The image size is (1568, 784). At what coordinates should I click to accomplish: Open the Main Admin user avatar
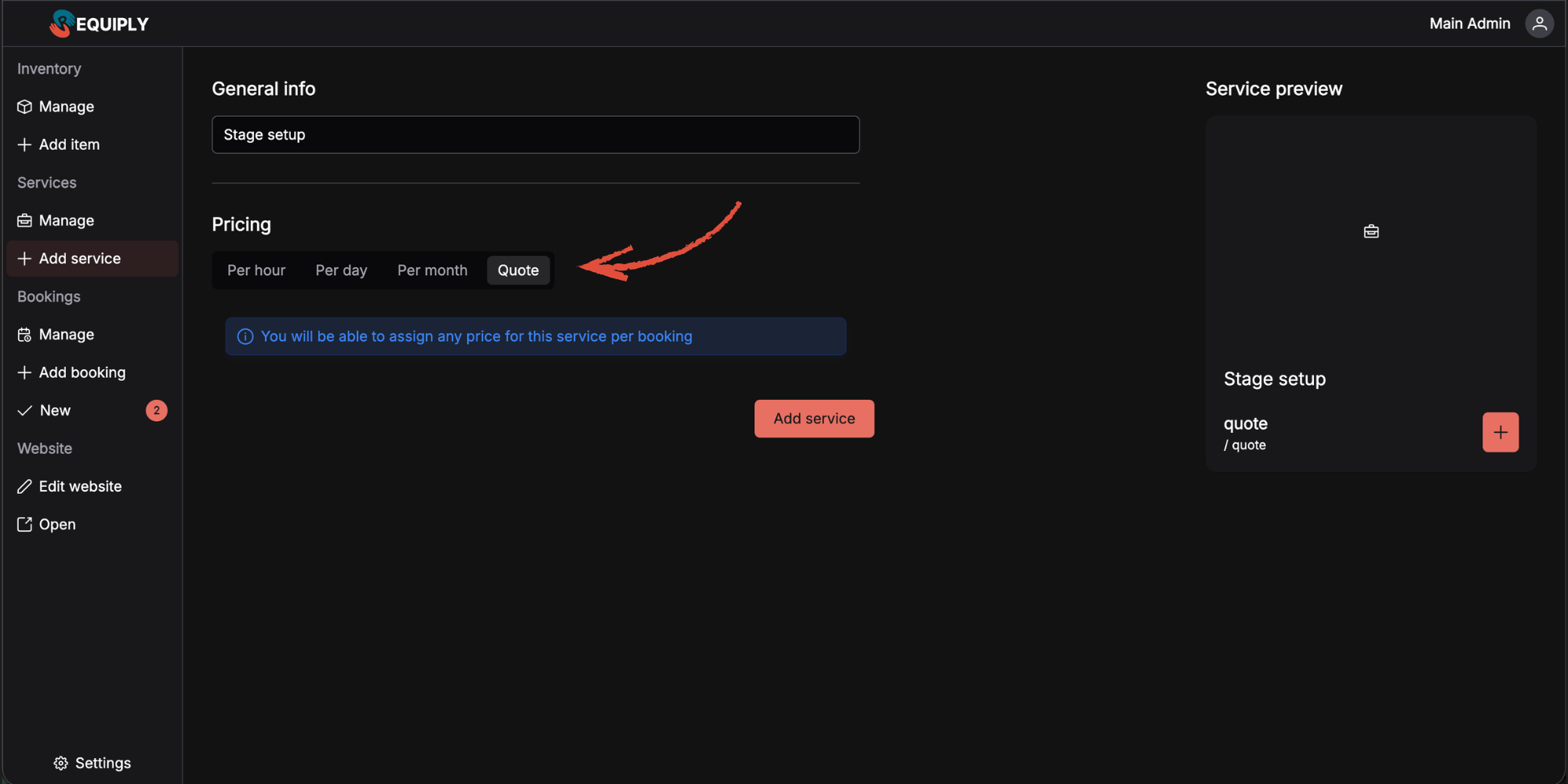(1539, 24)
